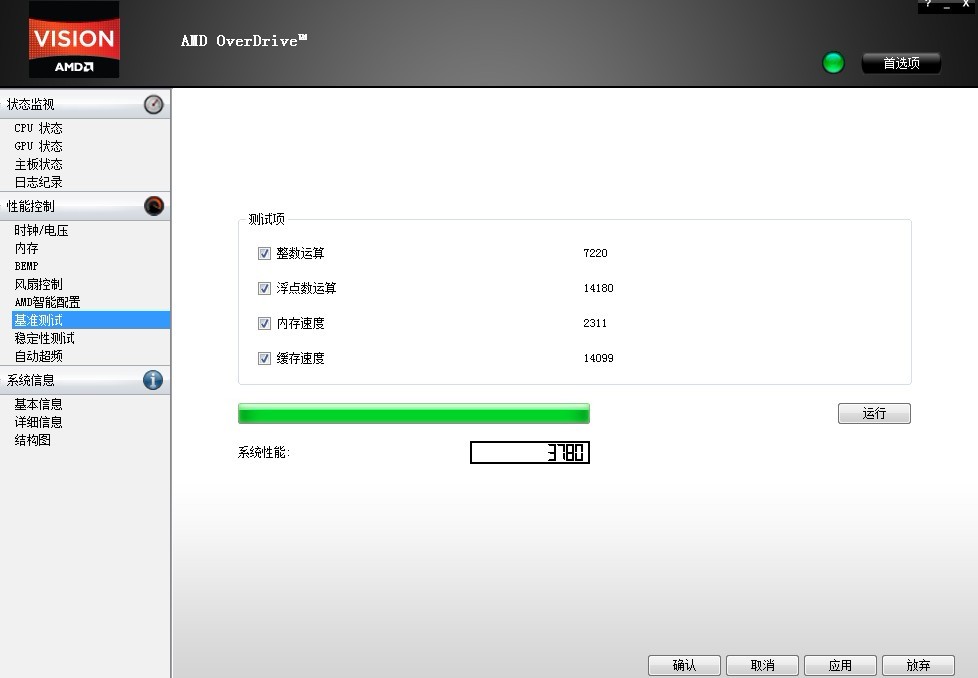Click the 首选项 preferences button
Viewport: 978px width, 678px height.
901,63
